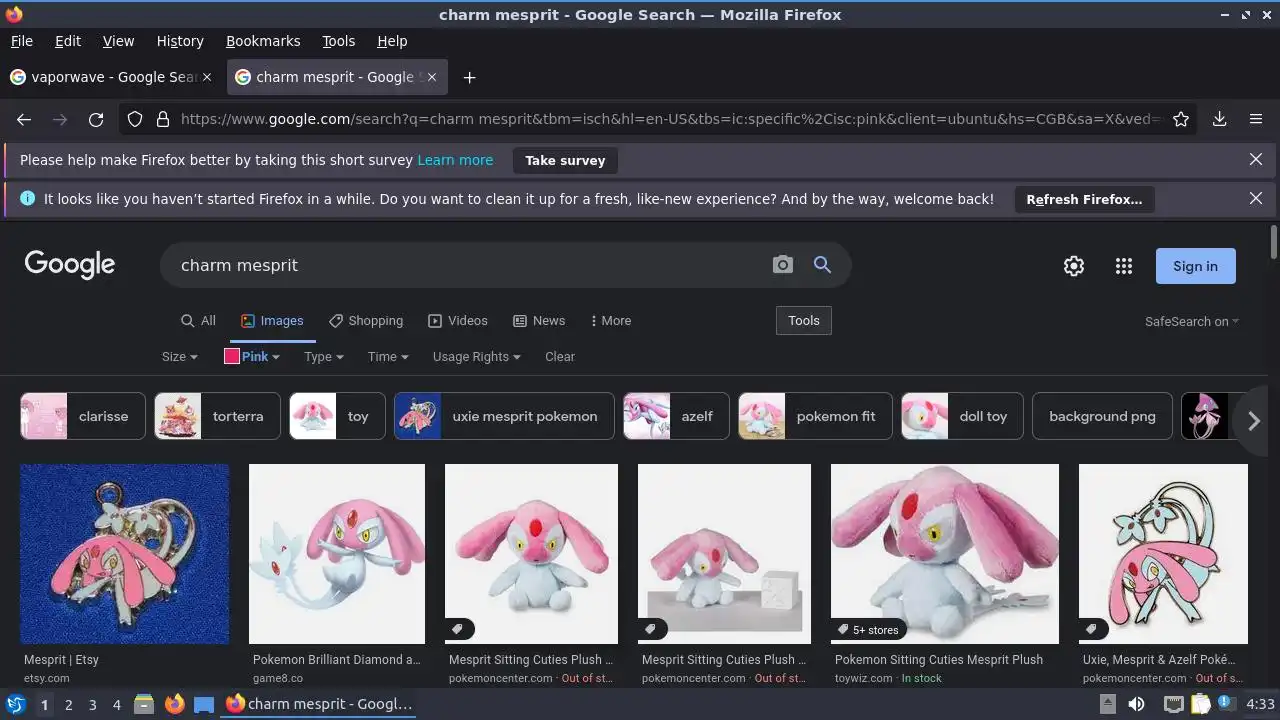Click the Firefox back arrow button
The image size is (1280, 720).
coord(24,119)
